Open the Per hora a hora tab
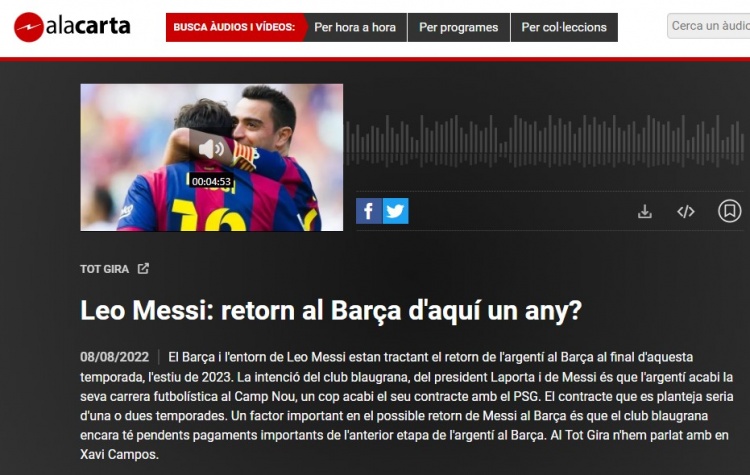The height and width of the screenshot is (475, 750). point(355,27)
